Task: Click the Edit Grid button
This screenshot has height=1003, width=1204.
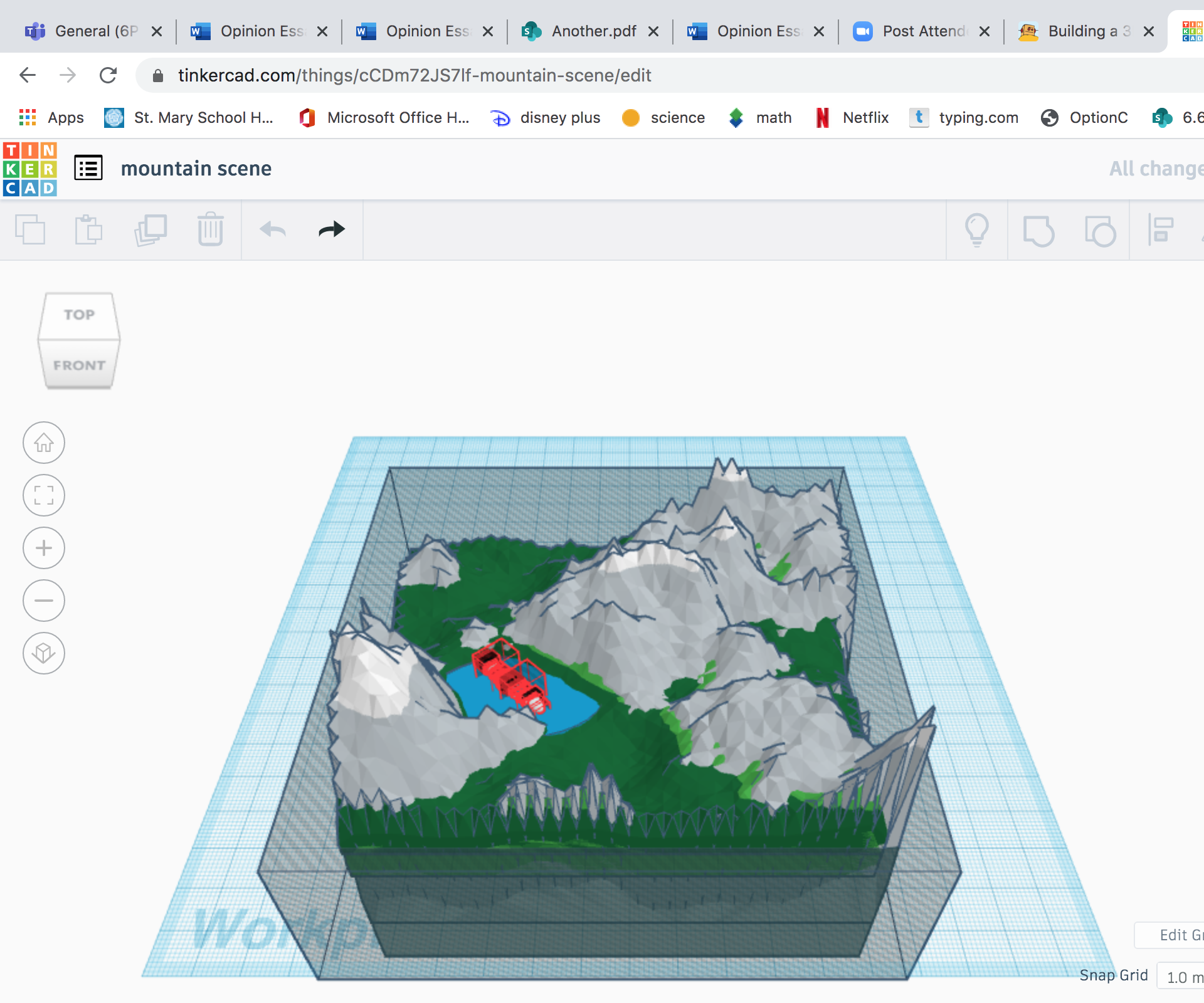Action: (1179, 935)
